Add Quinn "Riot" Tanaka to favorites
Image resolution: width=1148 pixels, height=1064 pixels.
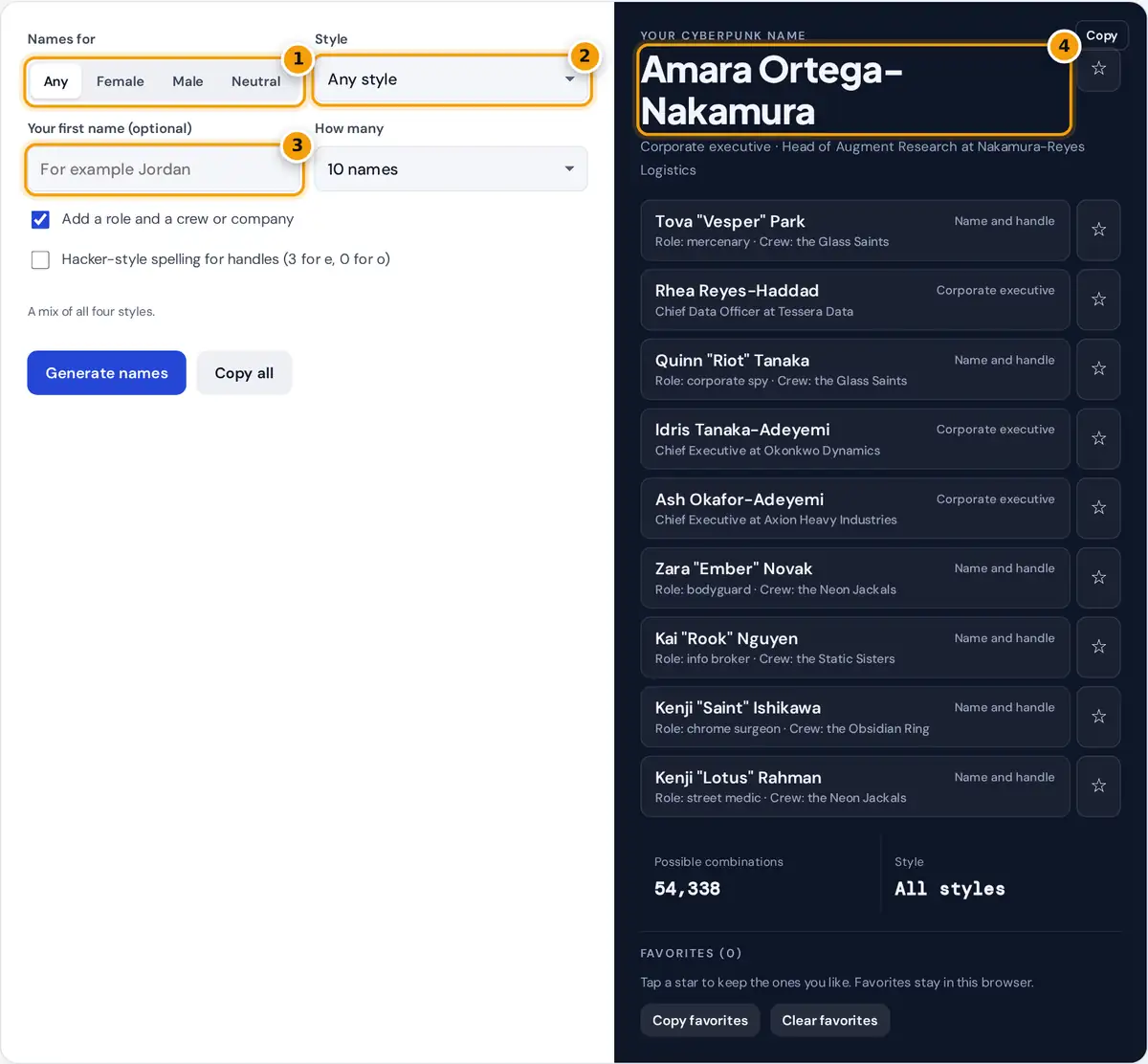tap(1098, 369)
